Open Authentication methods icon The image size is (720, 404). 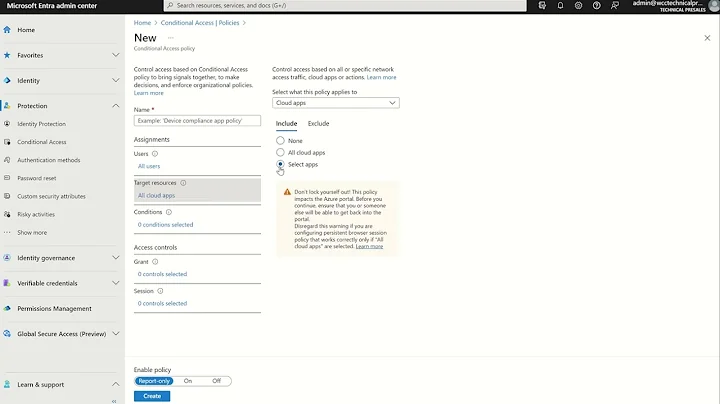click(7, 160)
